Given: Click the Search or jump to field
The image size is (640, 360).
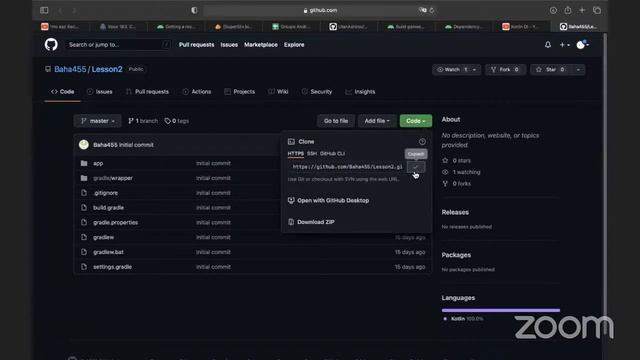Looking at the screenshot, I should pos(118,44).
